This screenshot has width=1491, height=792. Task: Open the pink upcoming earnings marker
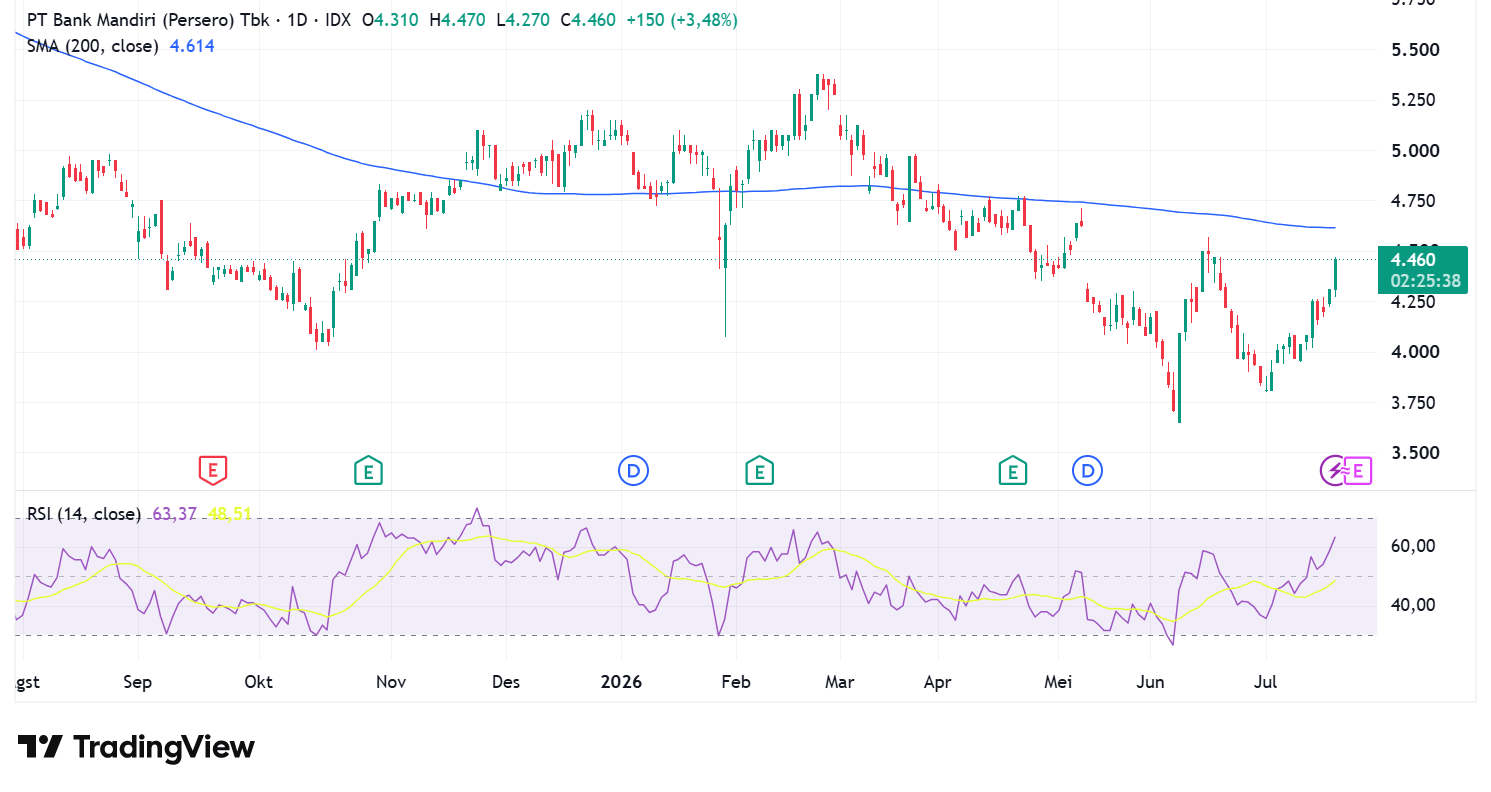pyautogui.click(x=1358, y=469)
